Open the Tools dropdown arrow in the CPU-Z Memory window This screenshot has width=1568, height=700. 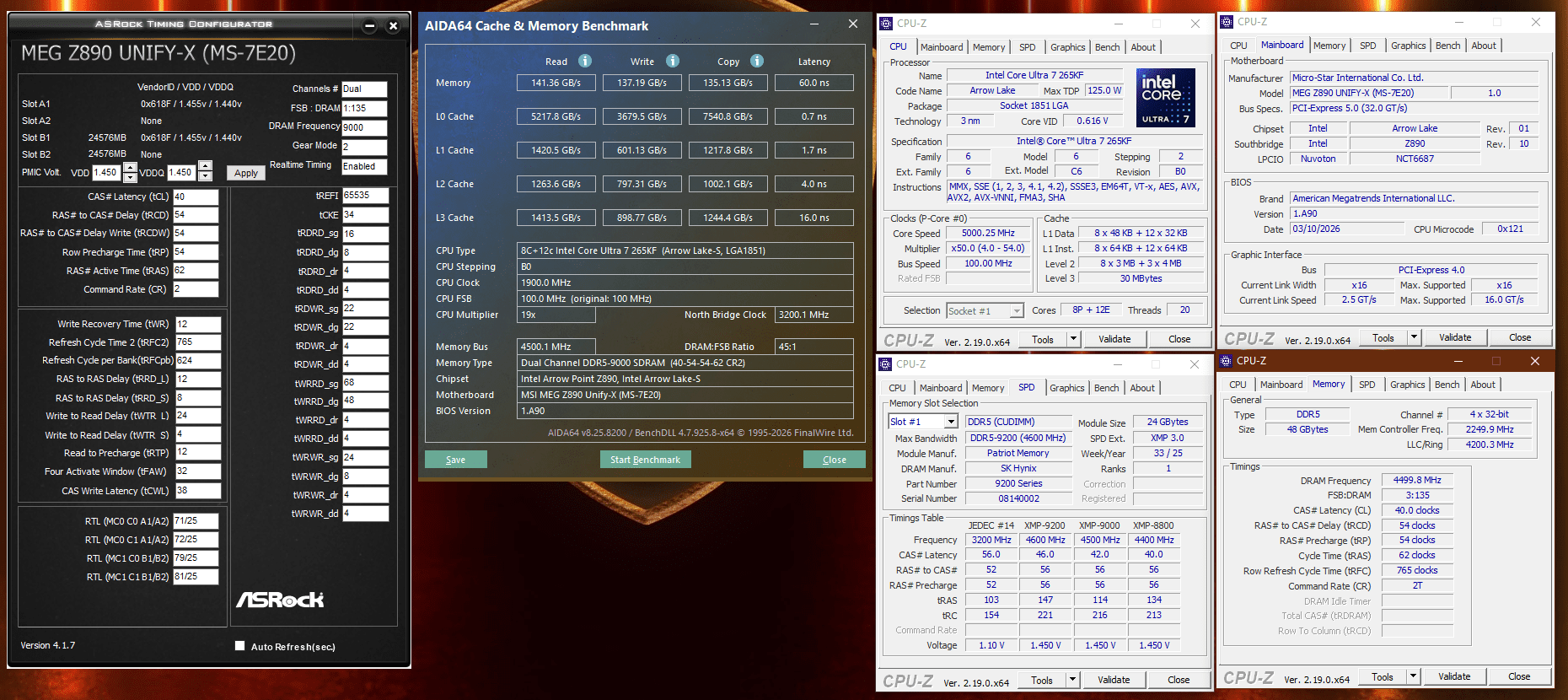[1413, 676]
